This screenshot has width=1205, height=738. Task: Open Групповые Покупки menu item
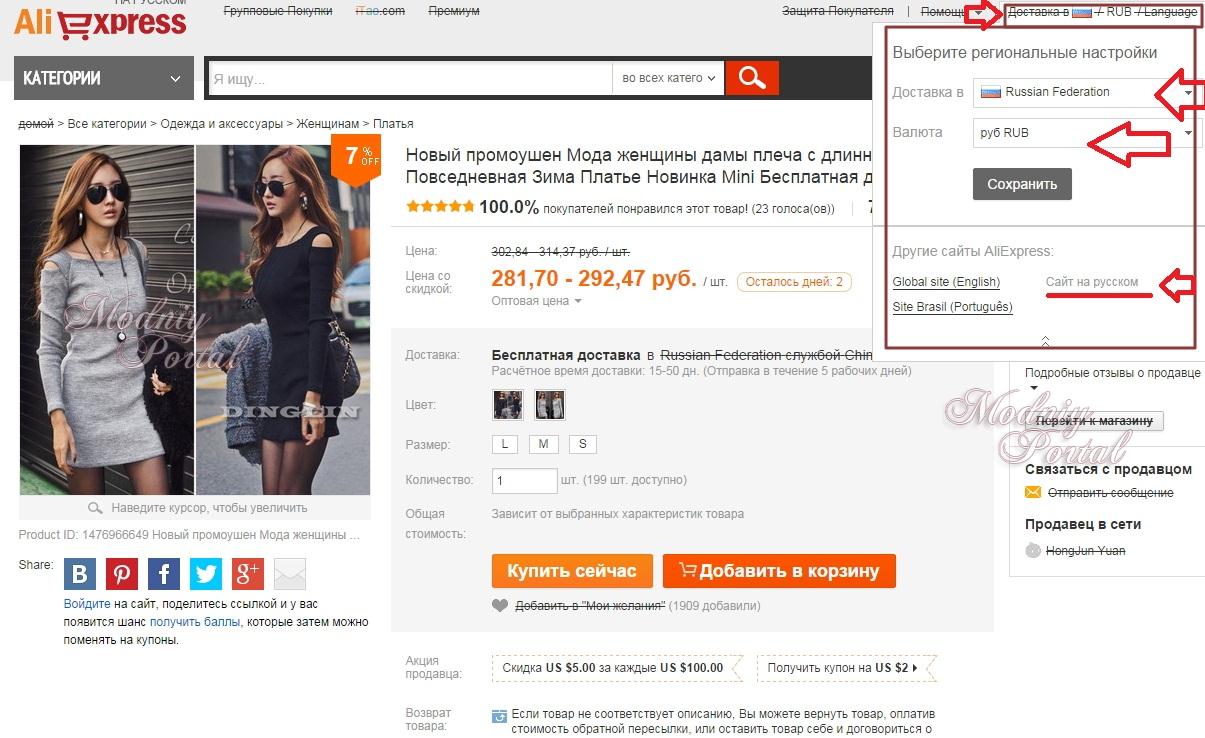pos(279,11)
